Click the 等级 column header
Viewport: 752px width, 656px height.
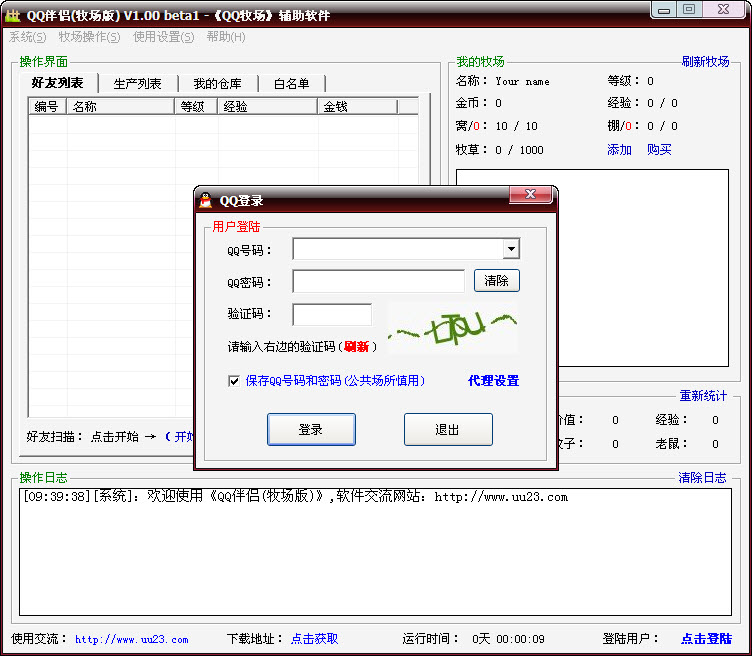click(x=196, y=106)
